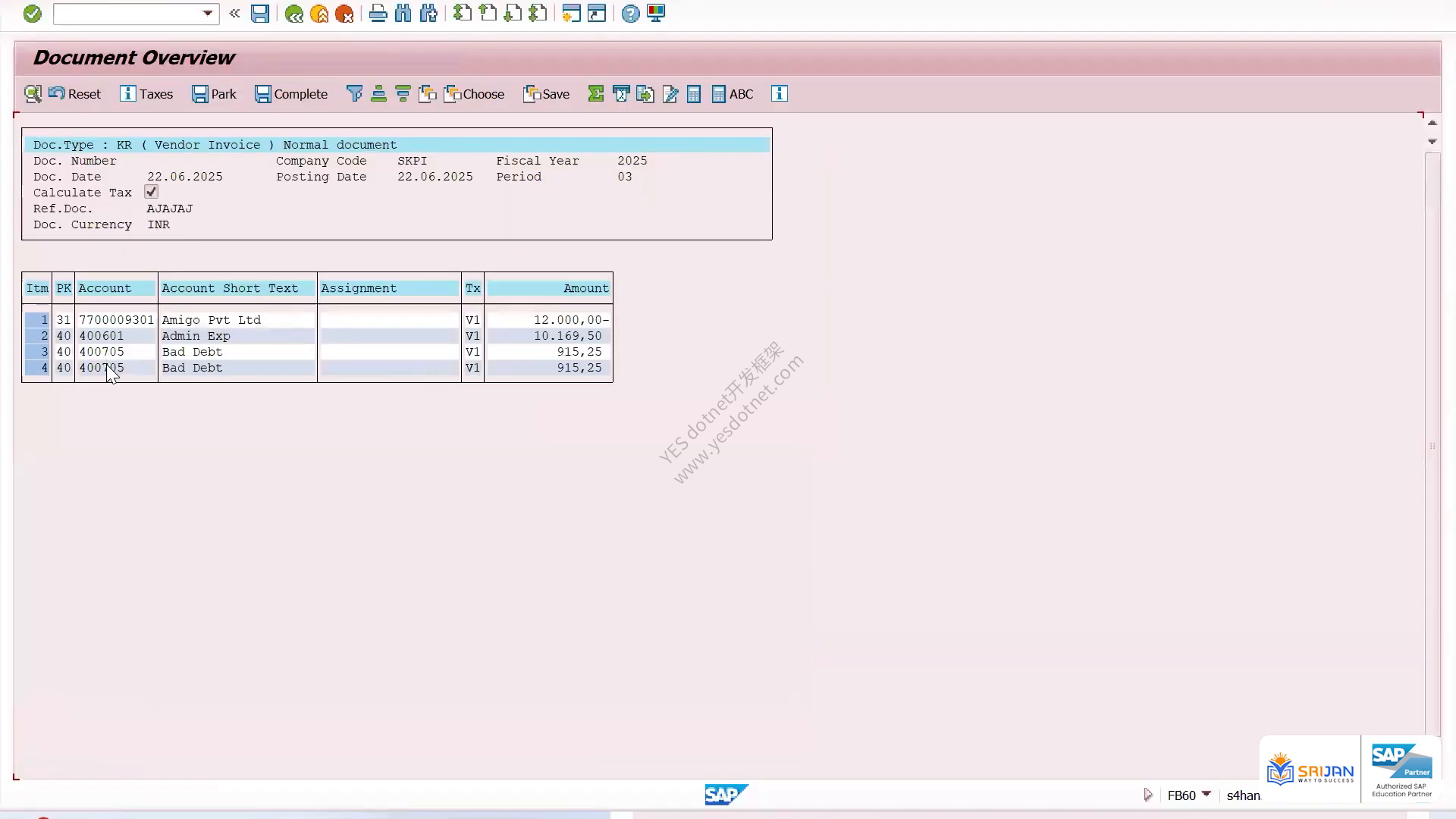Viewport: 1456px width, 819px height.
Task: Click account 400601
Action: tap(102, 336)
